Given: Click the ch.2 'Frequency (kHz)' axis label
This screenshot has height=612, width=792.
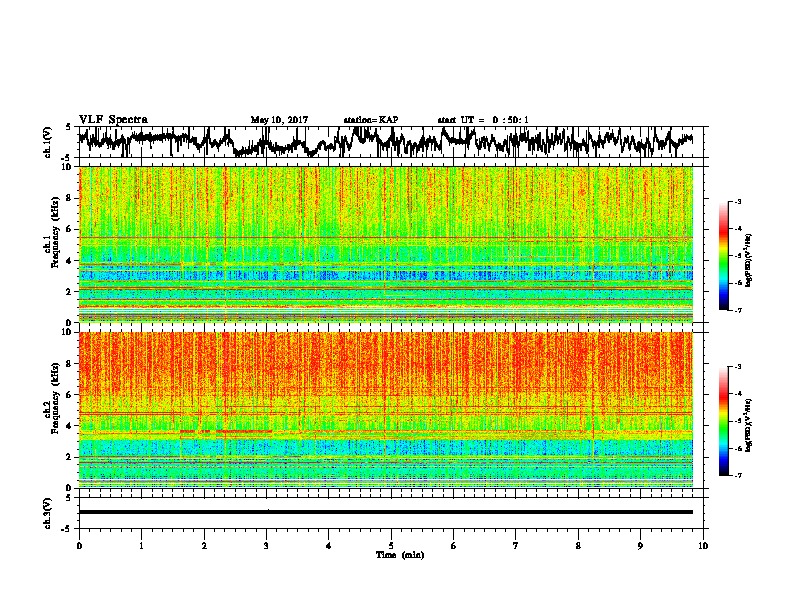Looking at the screenshot, I should 55,399.
